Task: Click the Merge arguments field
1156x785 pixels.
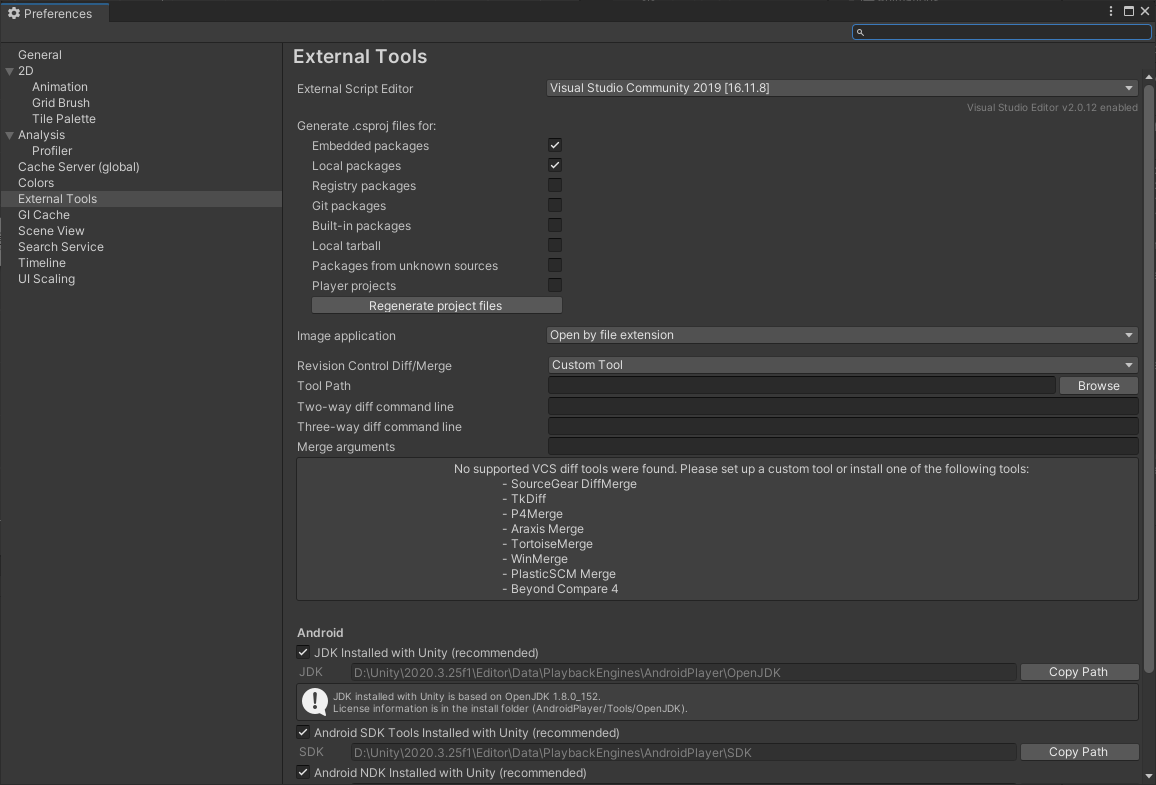Action: click(x=843, y=446)
